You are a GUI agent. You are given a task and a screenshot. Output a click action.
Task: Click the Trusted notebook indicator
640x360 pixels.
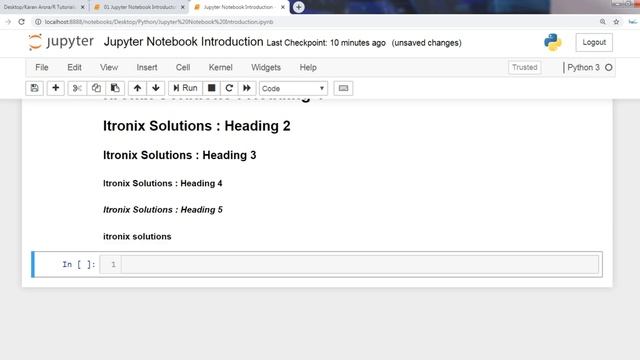click(524, 67)
